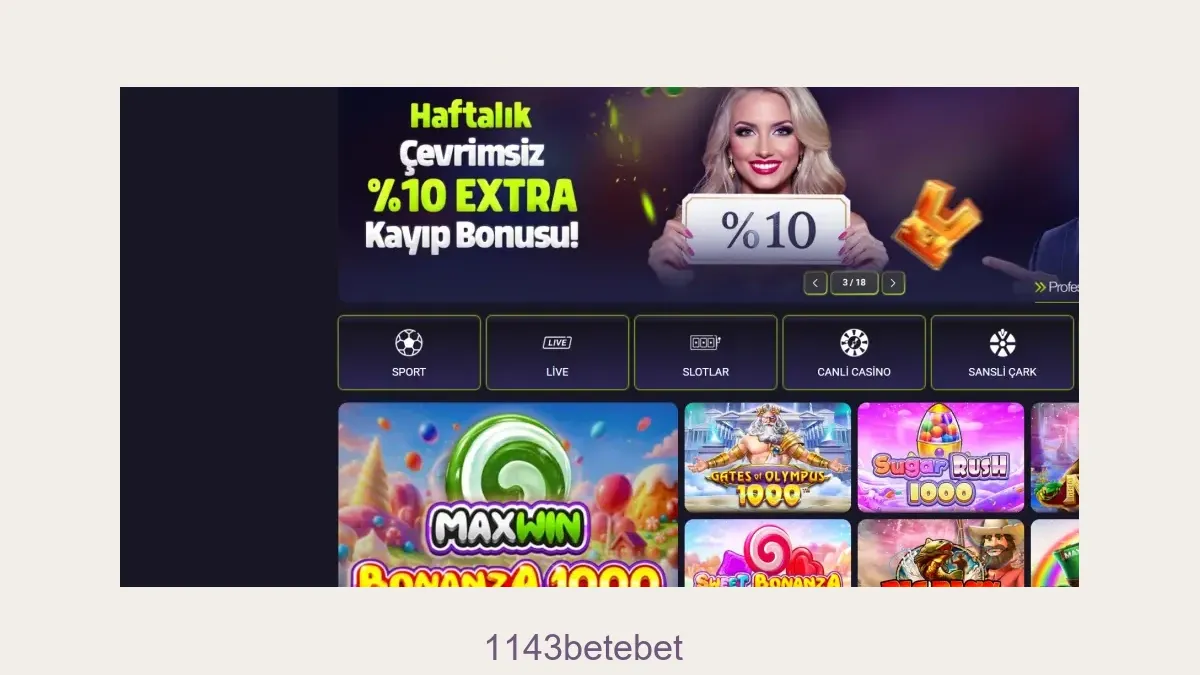Open the roulette Canlı Casino icon
The width and height of the screenshot is (1200, 675).
854,343
